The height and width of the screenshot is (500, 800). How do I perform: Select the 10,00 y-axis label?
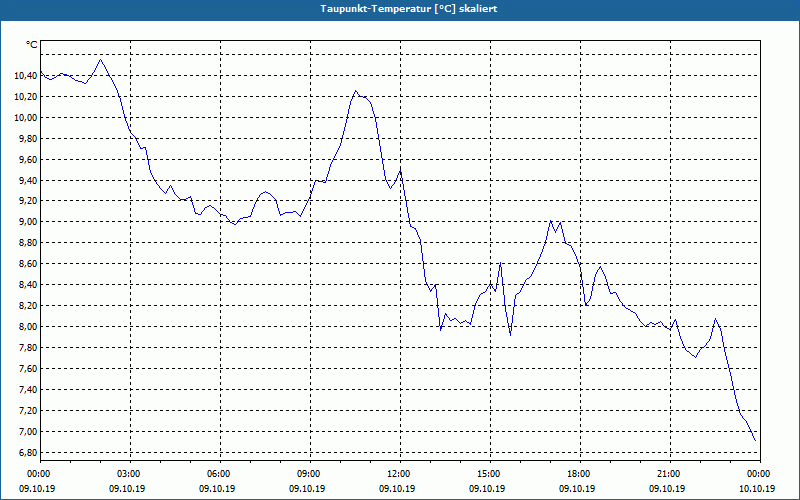pyautogui.click(x=26, y=117)
